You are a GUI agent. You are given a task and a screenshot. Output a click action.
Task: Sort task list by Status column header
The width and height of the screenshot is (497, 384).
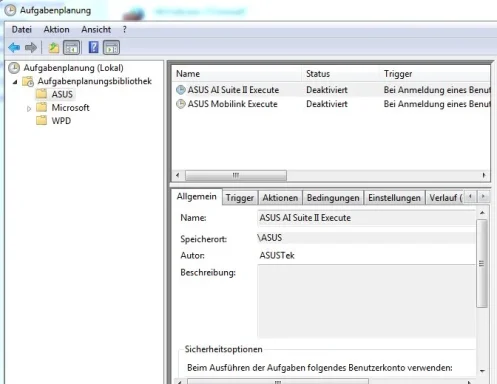340,74
